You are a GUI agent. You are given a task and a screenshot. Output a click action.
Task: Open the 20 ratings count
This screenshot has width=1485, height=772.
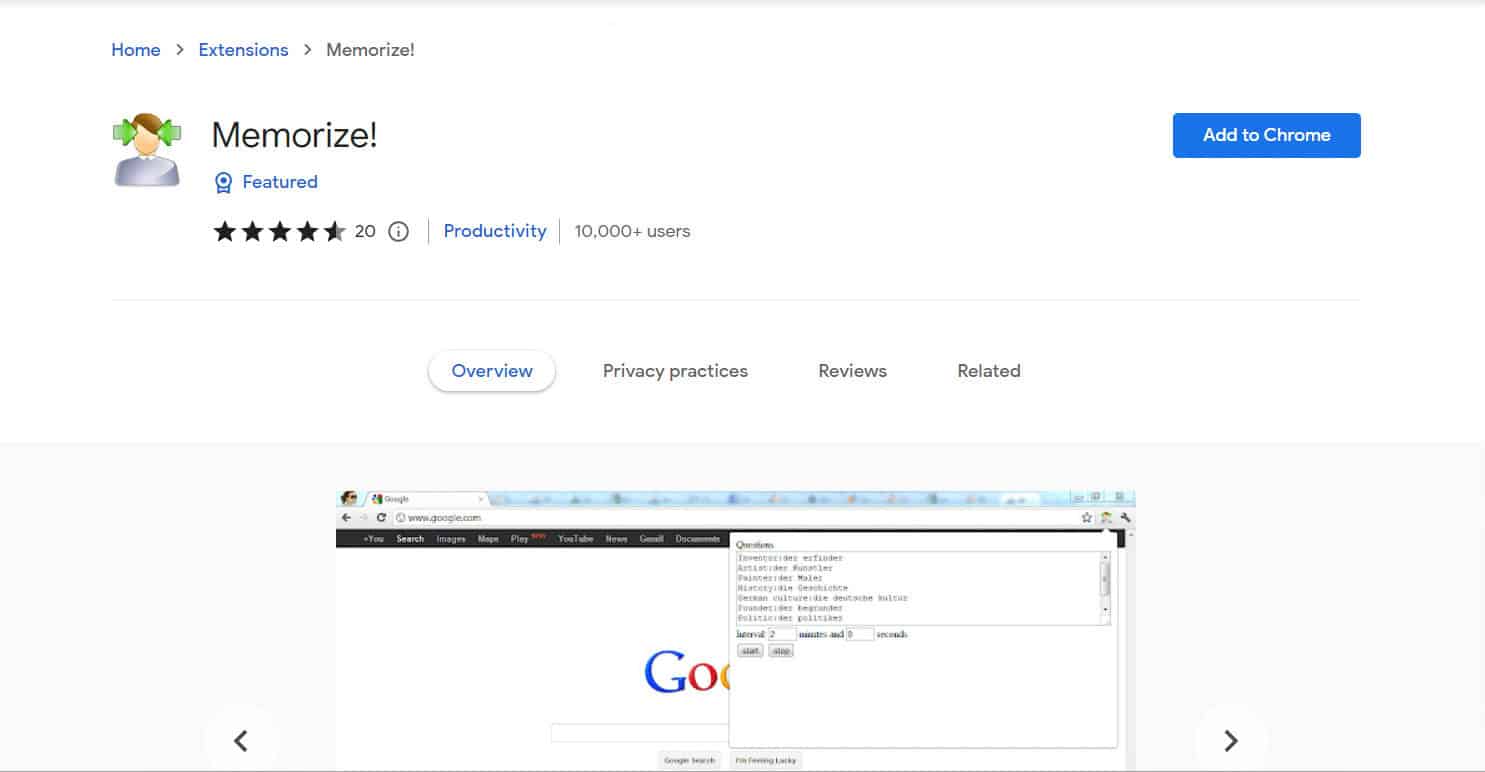[x=365, y=231]
